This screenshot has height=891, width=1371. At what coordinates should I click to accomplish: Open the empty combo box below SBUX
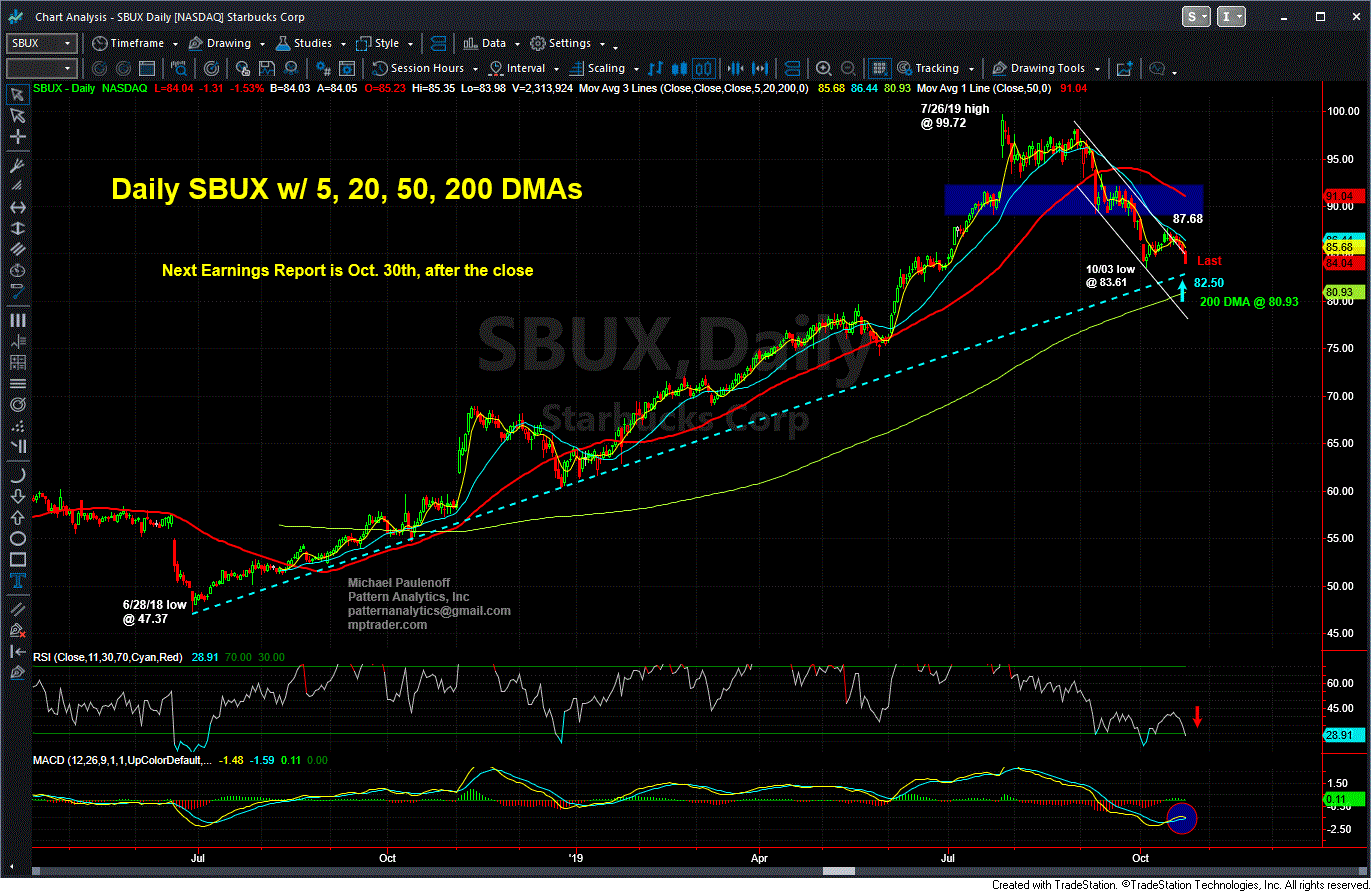click(41, 69)
